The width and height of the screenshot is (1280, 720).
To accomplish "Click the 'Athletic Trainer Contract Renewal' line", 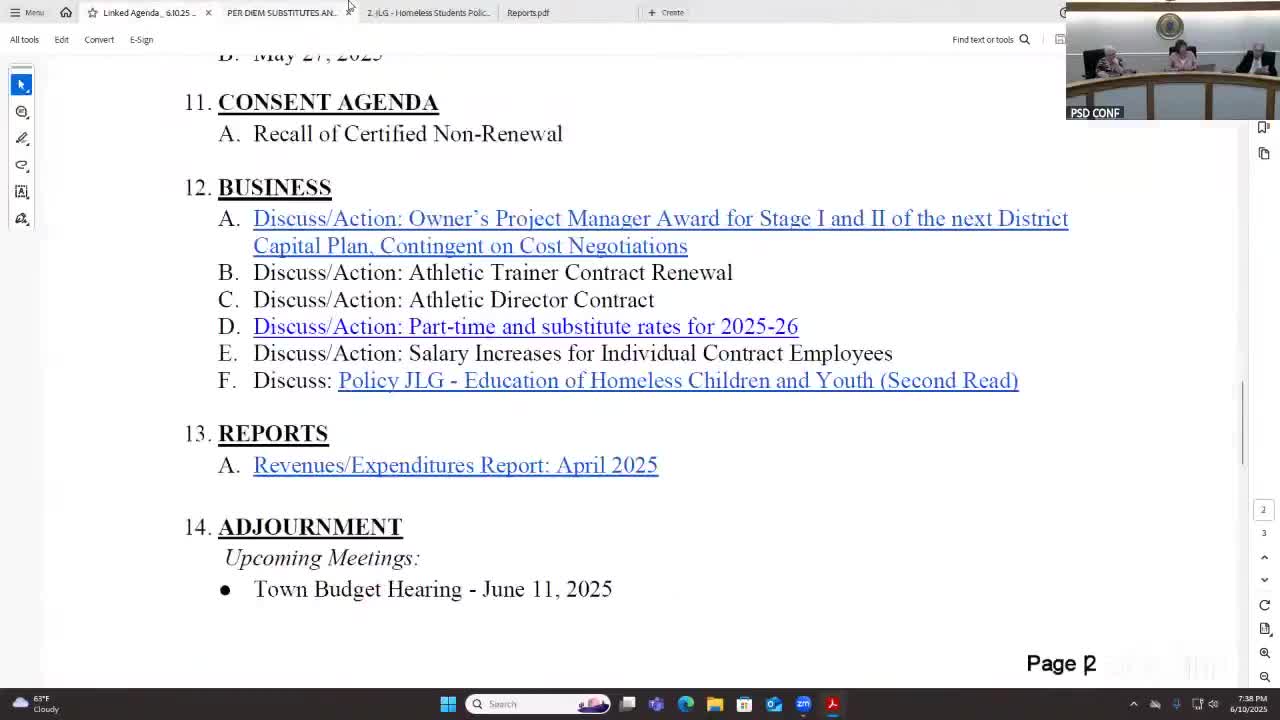I will point(492,273).
